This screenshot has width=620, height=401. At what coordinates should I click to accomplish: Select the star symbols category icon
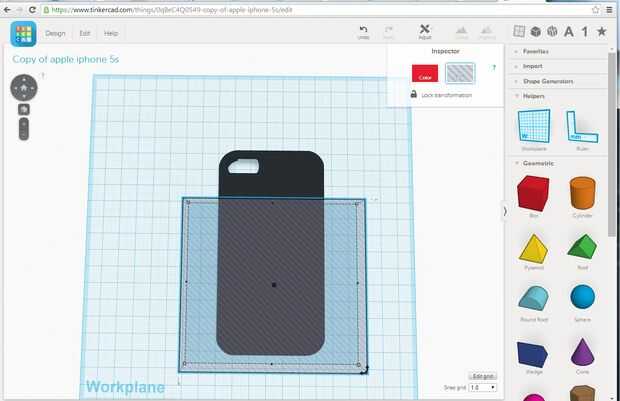601,31
